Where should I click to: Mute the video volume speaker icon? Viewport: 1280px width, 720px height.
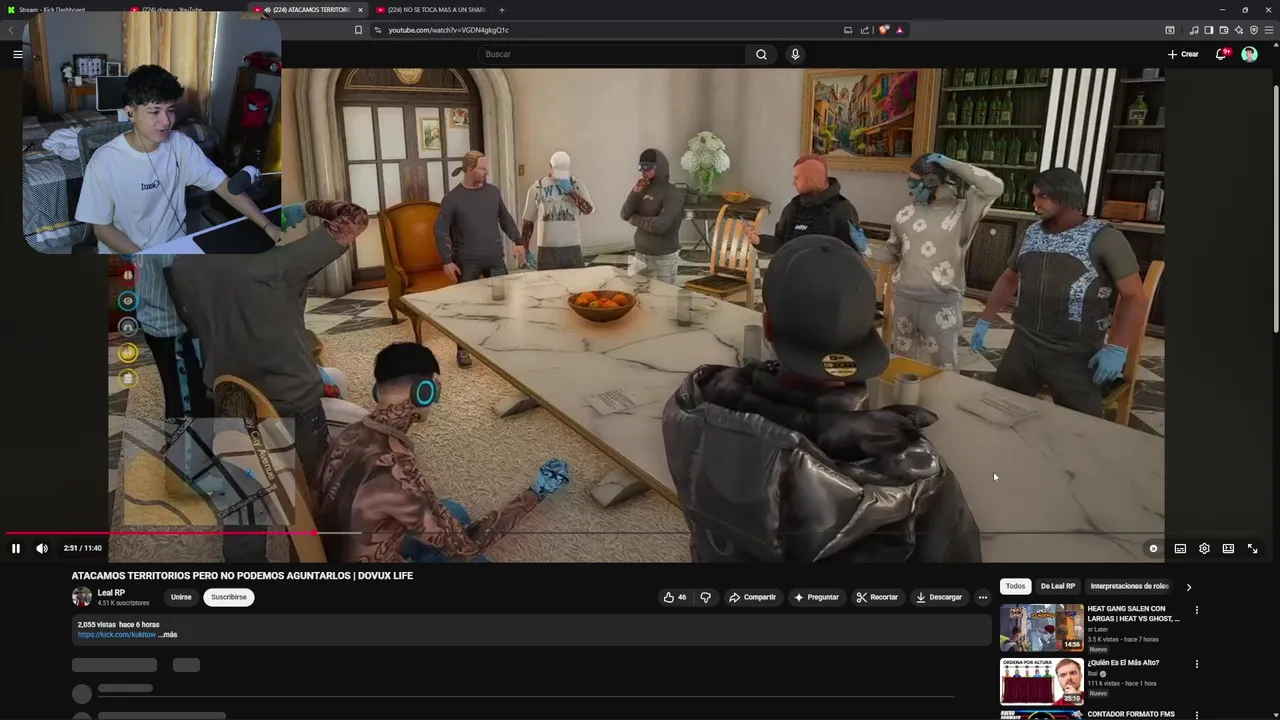tap(42, 548)
